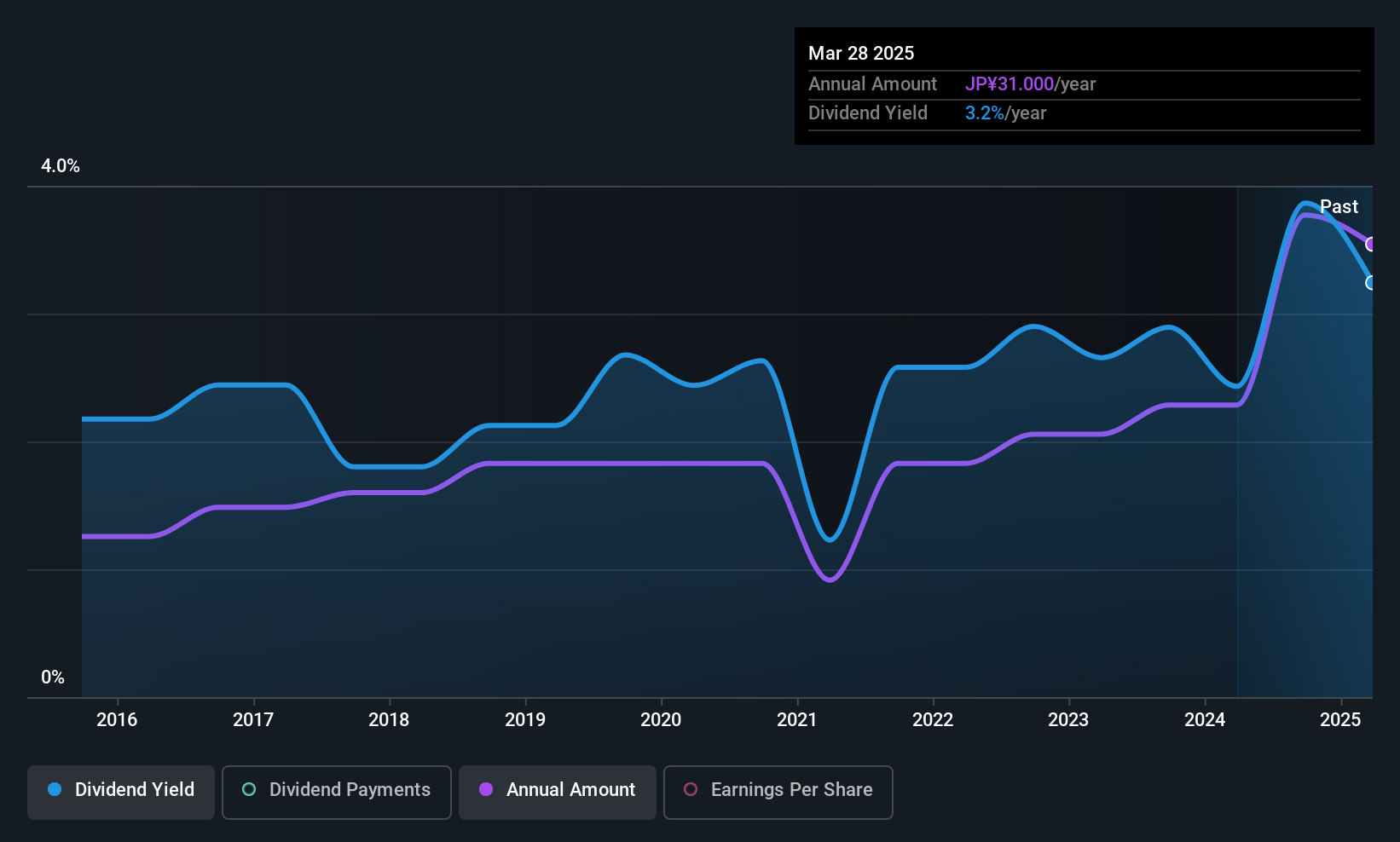Toggle the Dividend Yield legend button
This screenshot has width=1400, height=842.
click(x=121, y=792)
